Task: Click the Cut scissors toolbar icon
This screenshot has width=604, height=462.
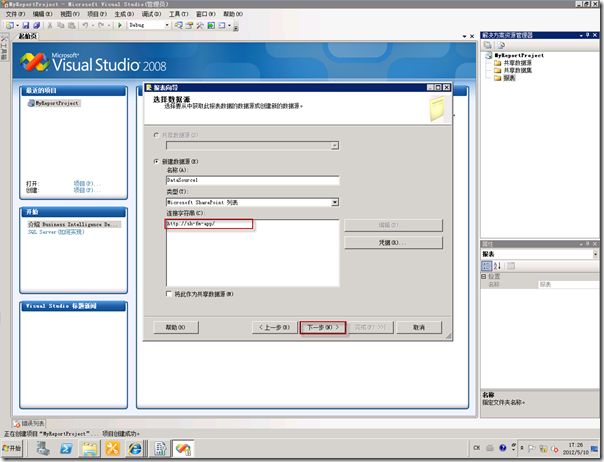Action: (x=50, y=25)
